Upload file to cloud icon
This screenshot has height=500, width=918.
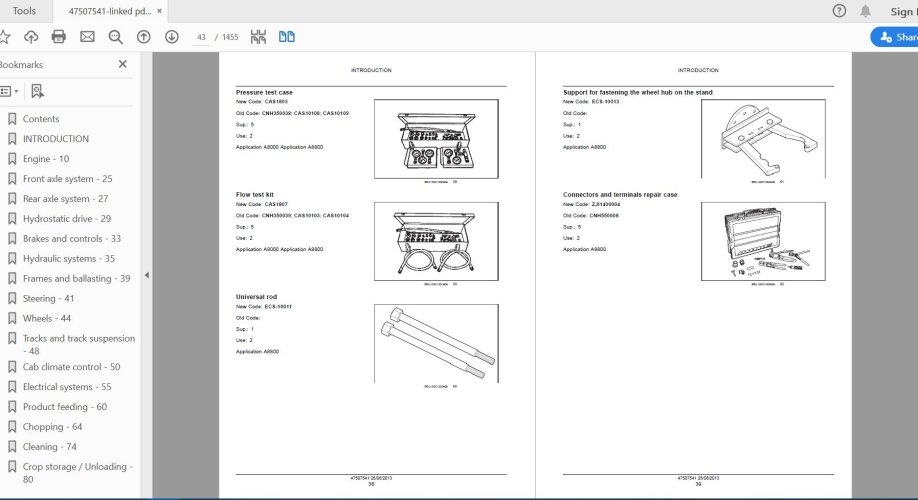(31, 37)
